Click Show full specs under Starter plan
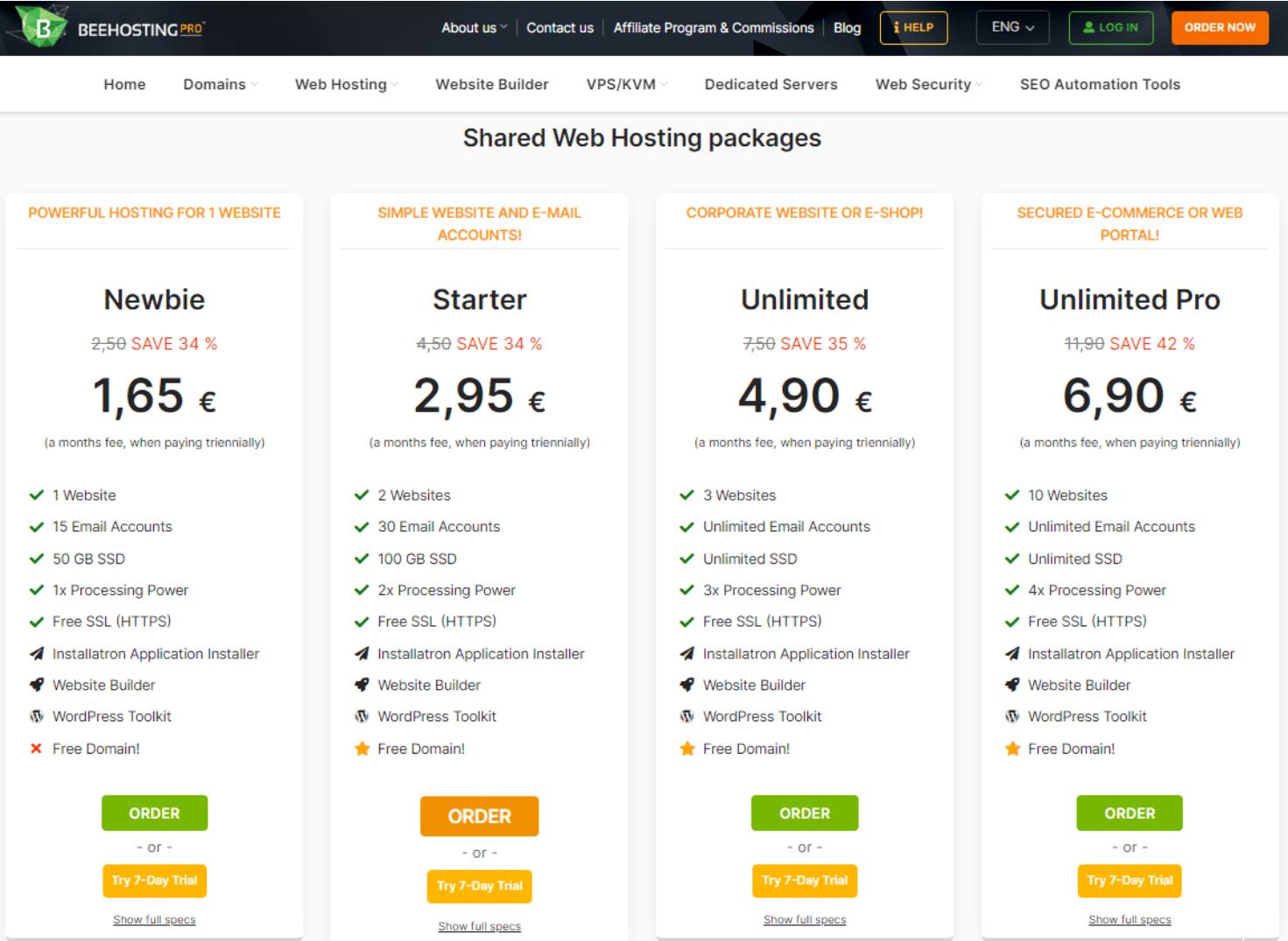Screen dimensions: 1288x941 tap(479, 925)
